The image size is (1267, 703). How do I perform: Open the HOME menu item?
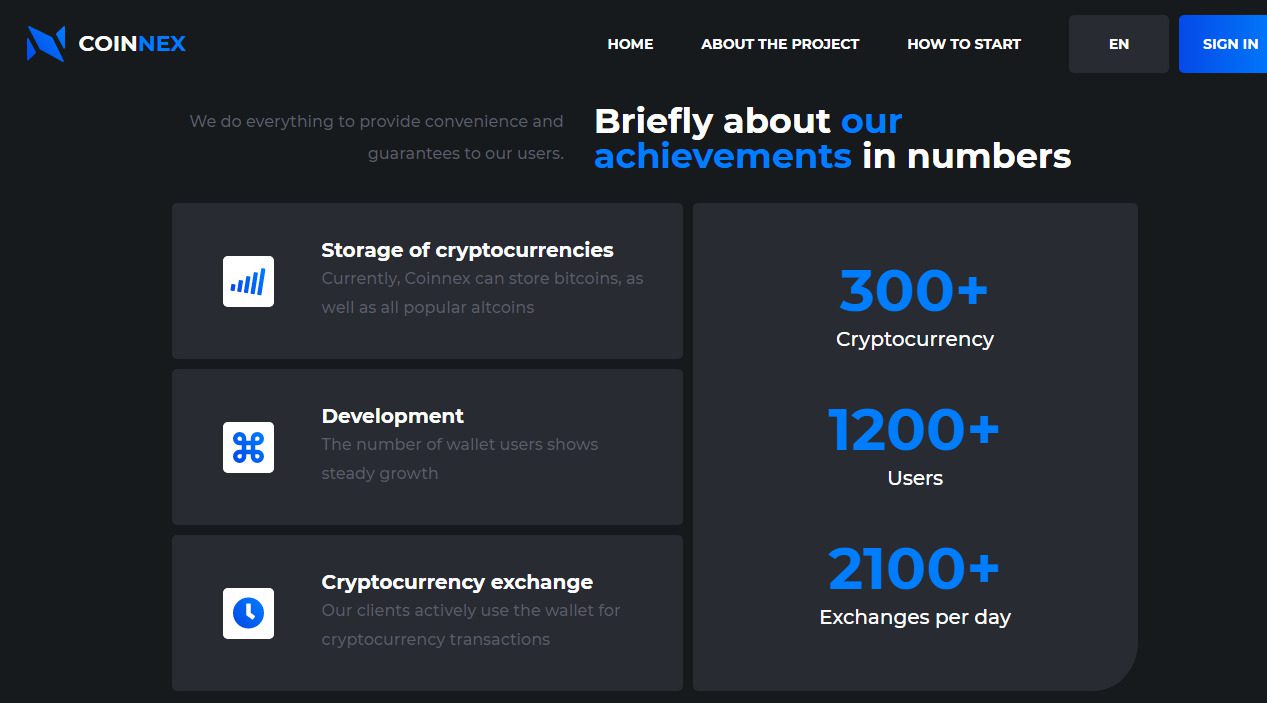pyautogui.click(x=630, y=44)
